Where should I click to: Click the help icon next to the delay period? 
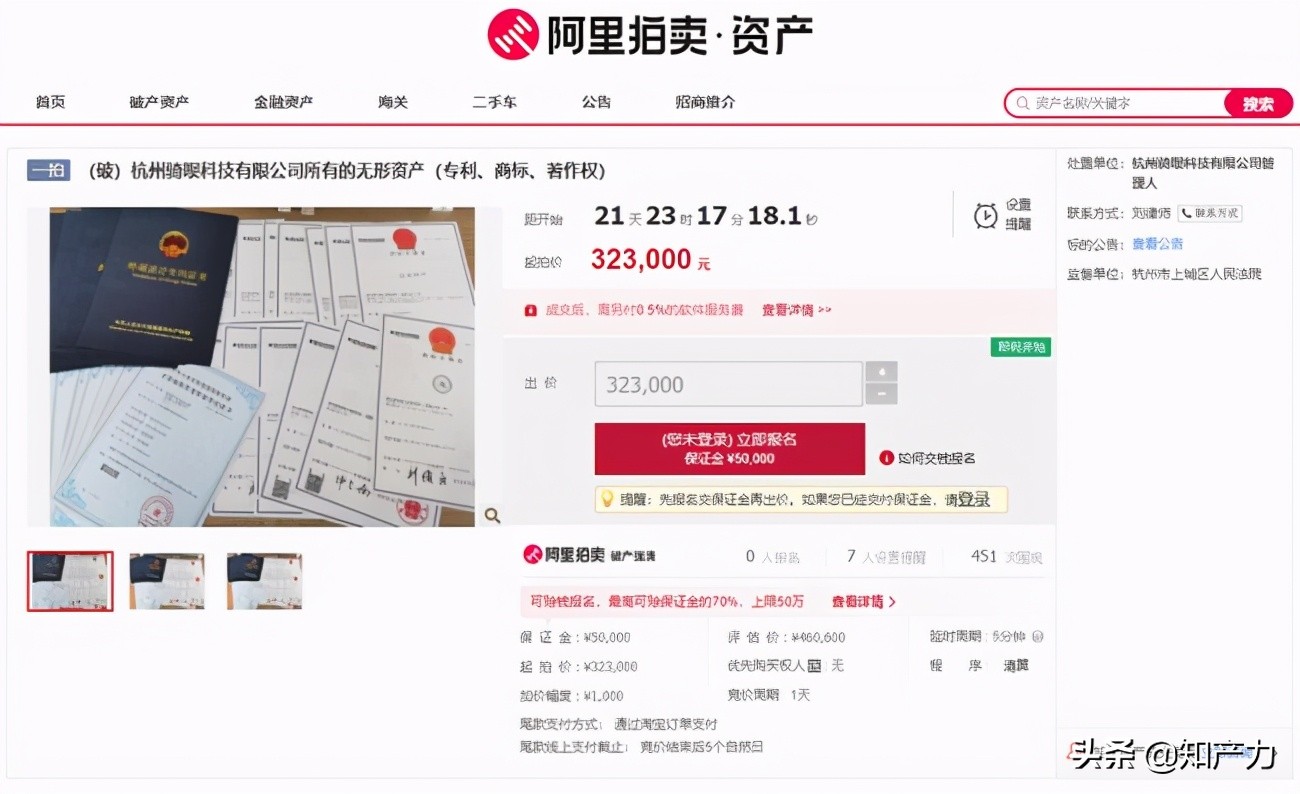point(1037,637)
